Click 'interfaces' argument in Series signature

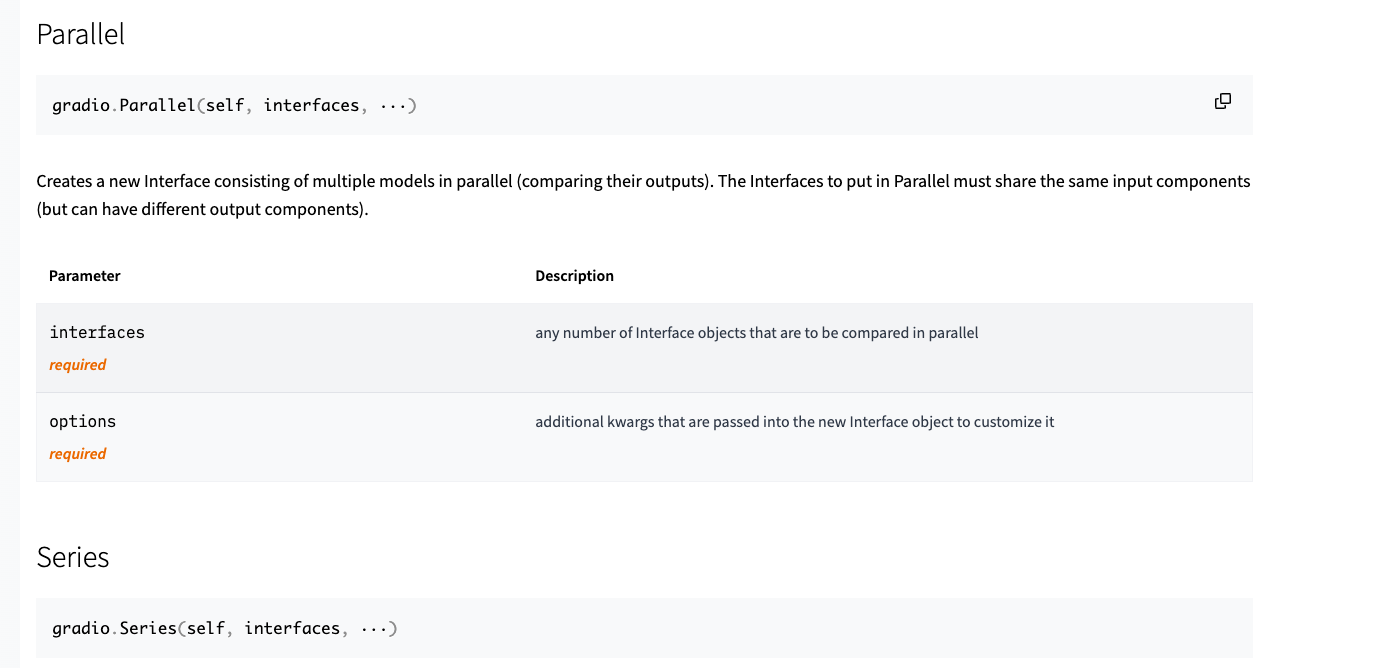point(292,628)
